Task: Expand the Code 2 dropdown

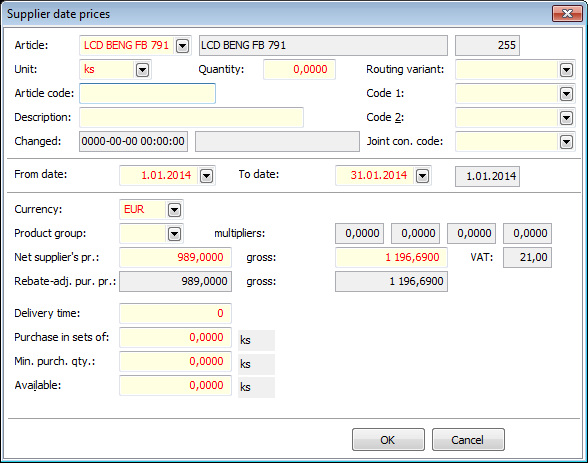Action: click(x=566, y=118)
